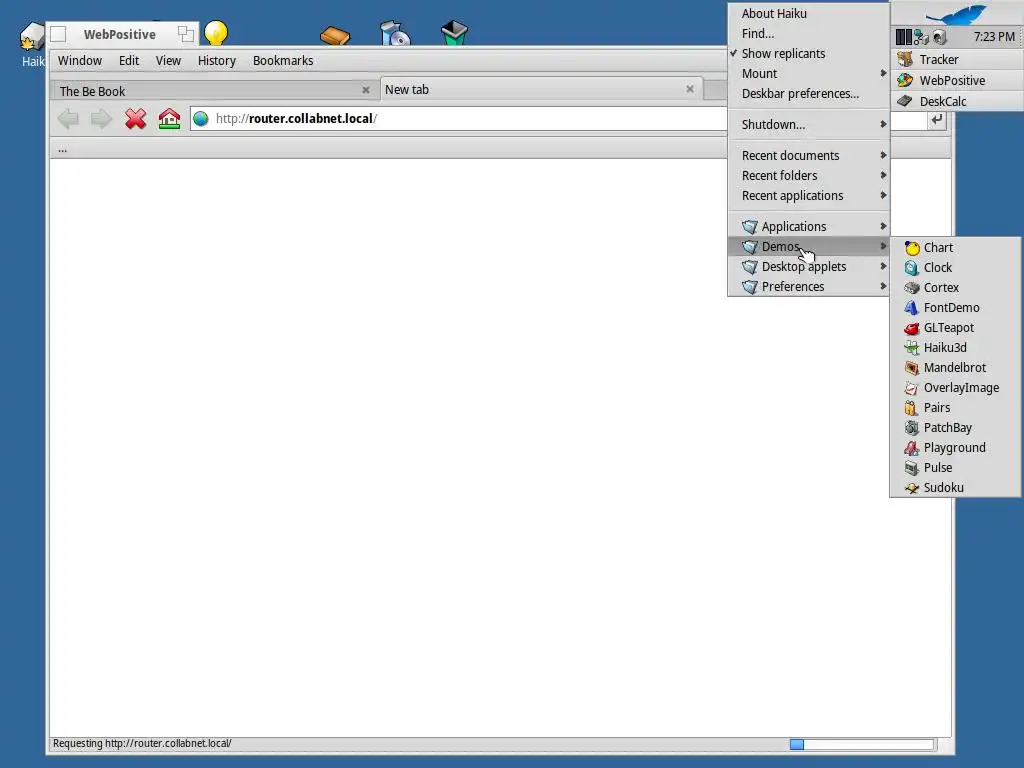The height and width of the screenshot is (768, 1024).
Task: Launch the GLTeapot demo
Action: [x=955, y=328]
